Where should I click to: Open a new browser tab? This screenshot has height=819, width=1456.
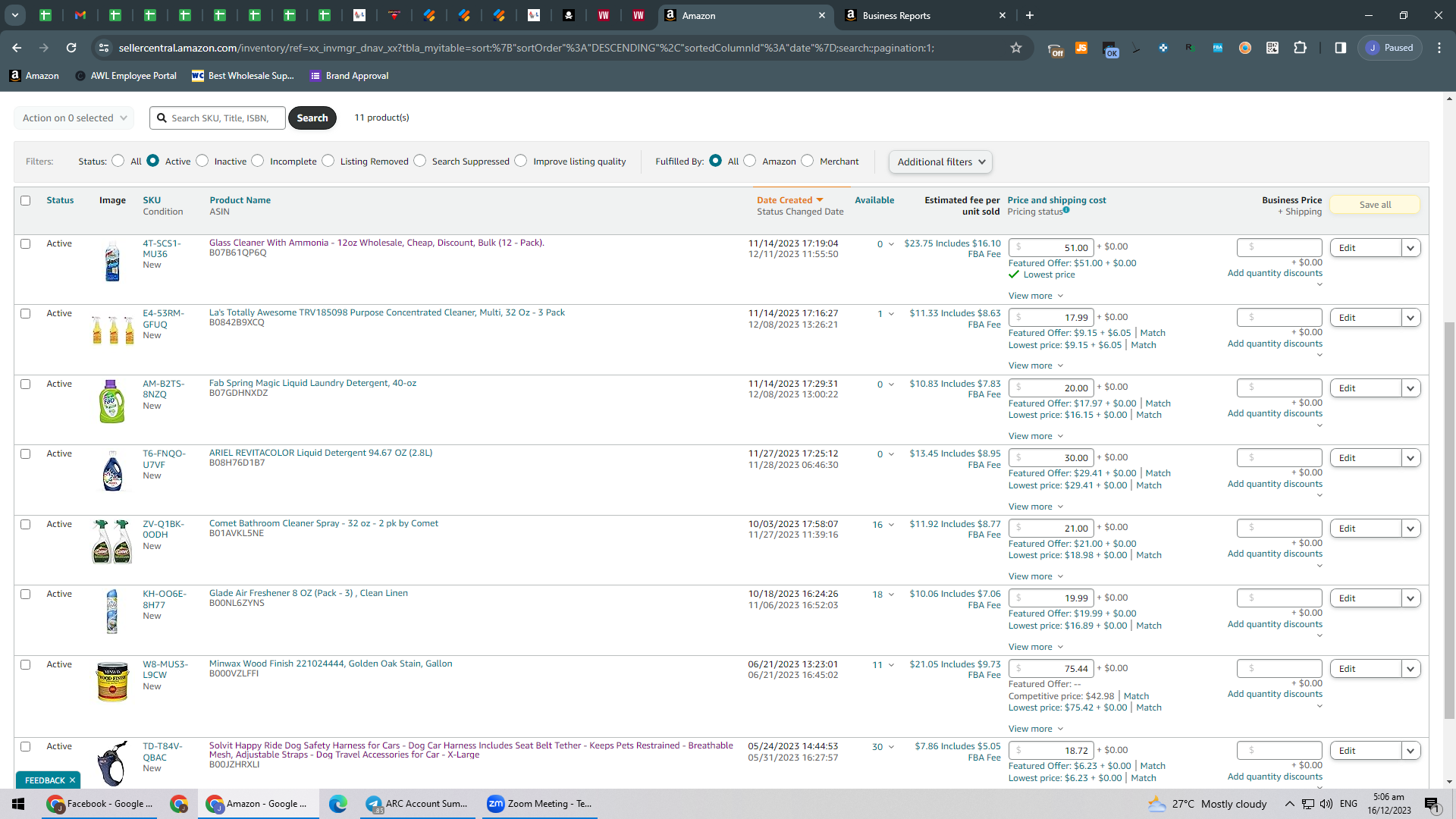1029,15
